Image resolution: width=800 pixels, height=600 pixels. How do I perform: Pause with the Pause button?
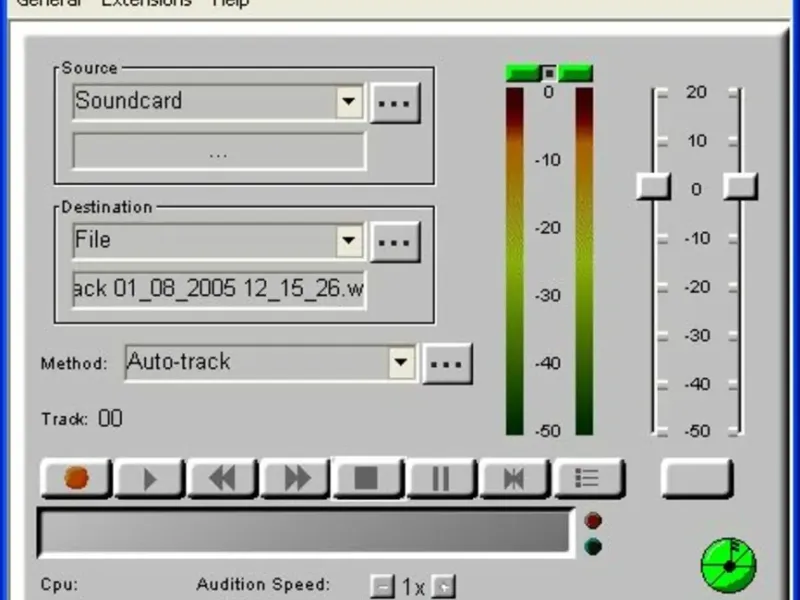click(441, 479)
